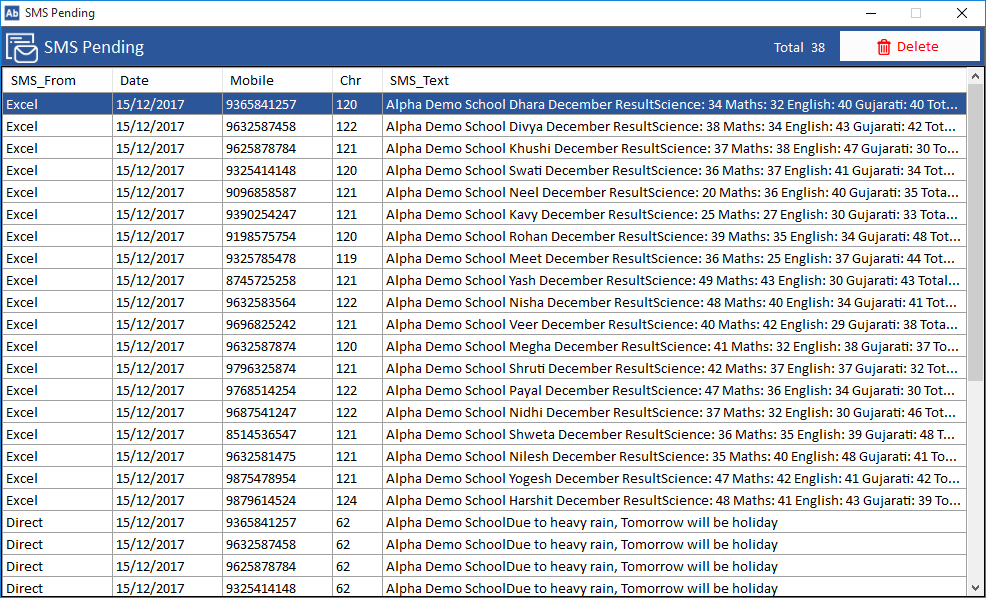Image resolution: width=986 pixels, height=598 pixels.
Task: Click mobile number 8514536547 cell
Action: [x=261, y=435]
